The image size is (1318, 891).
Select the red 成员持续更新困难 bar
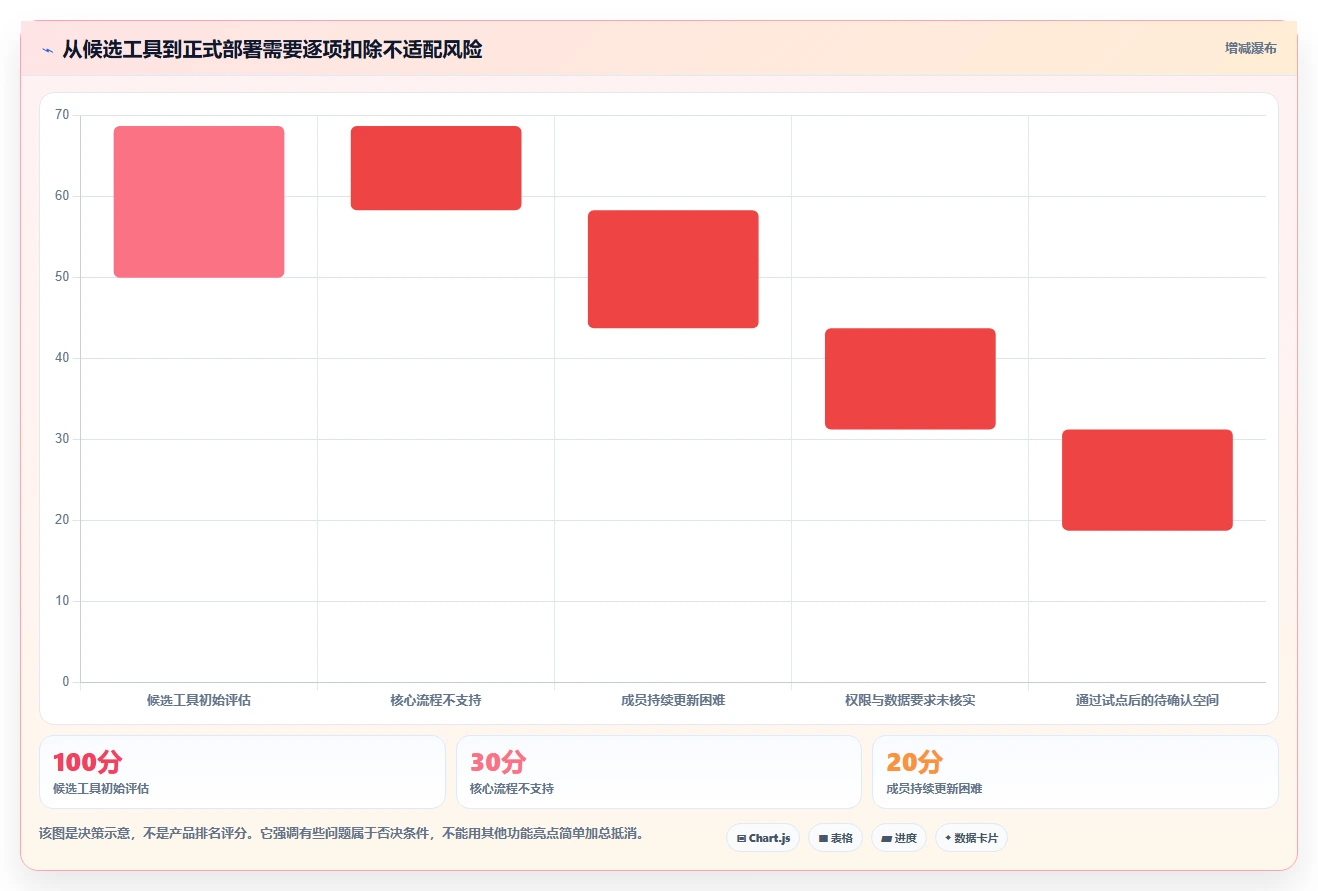(x=673, y=269)
